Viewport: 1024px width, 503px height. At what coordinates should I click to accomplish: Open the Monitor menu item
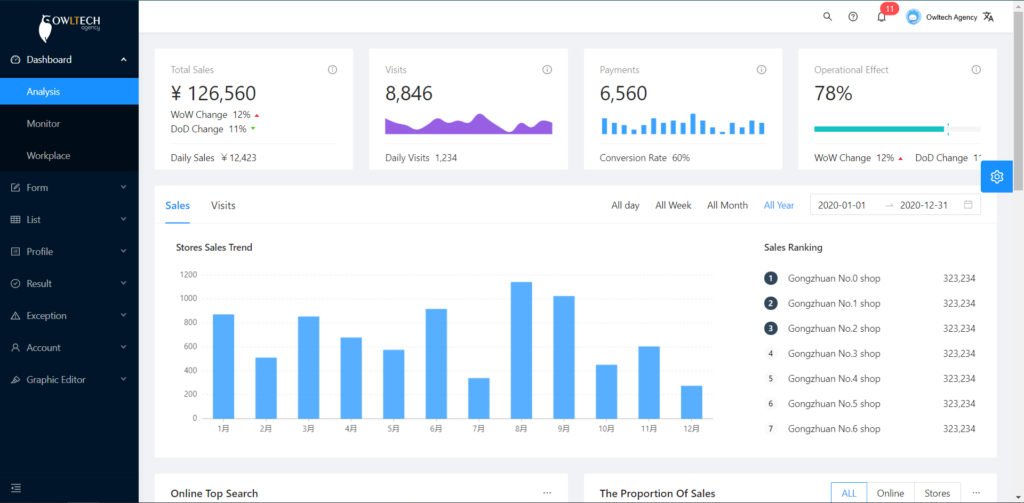click(x=69, y=123)
